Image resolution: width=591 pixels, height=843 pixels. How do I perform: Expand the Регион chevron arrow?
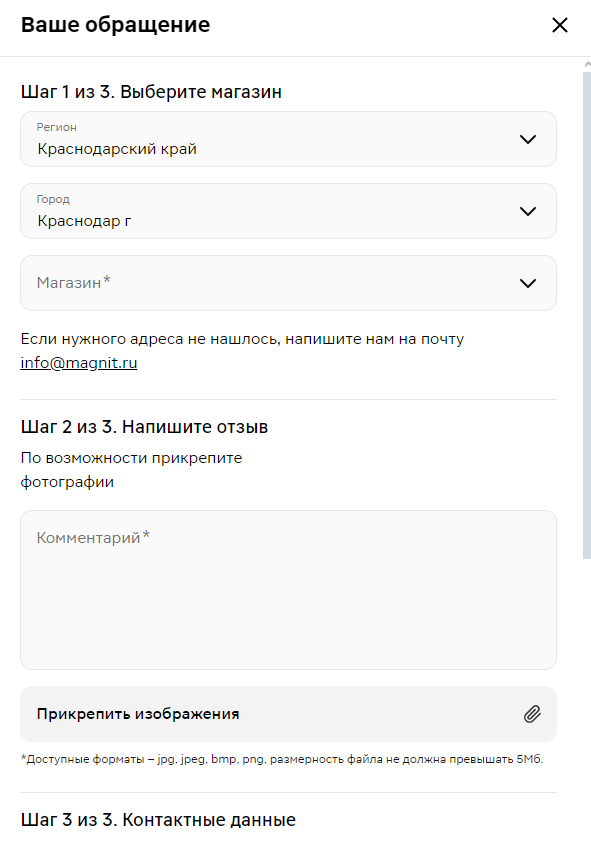click(x=528, y=139)
